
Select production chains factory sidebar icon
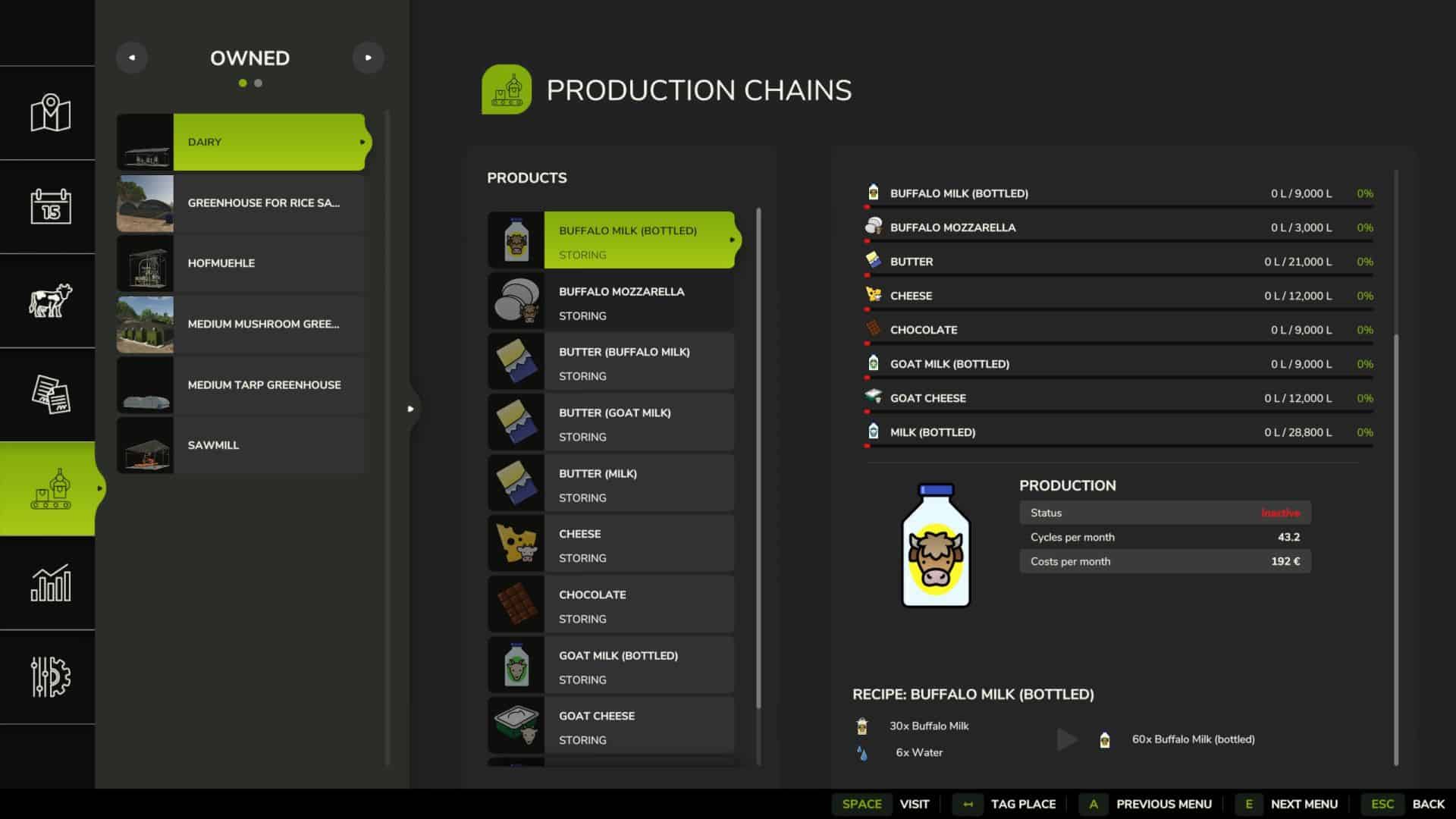(50, 489)
